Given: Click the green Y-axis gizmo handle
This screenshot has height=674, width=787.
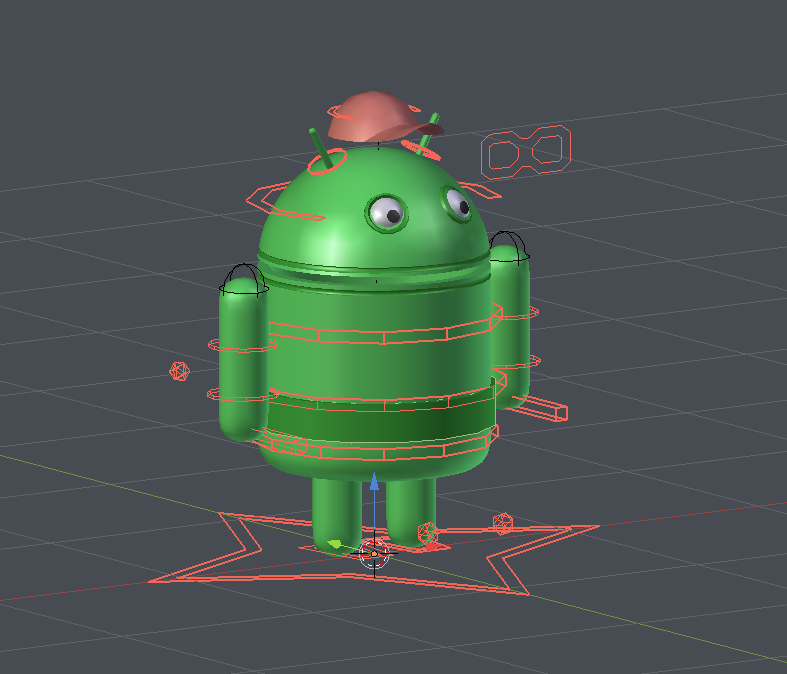Looking at the screenshot, I should click(334, 545).
